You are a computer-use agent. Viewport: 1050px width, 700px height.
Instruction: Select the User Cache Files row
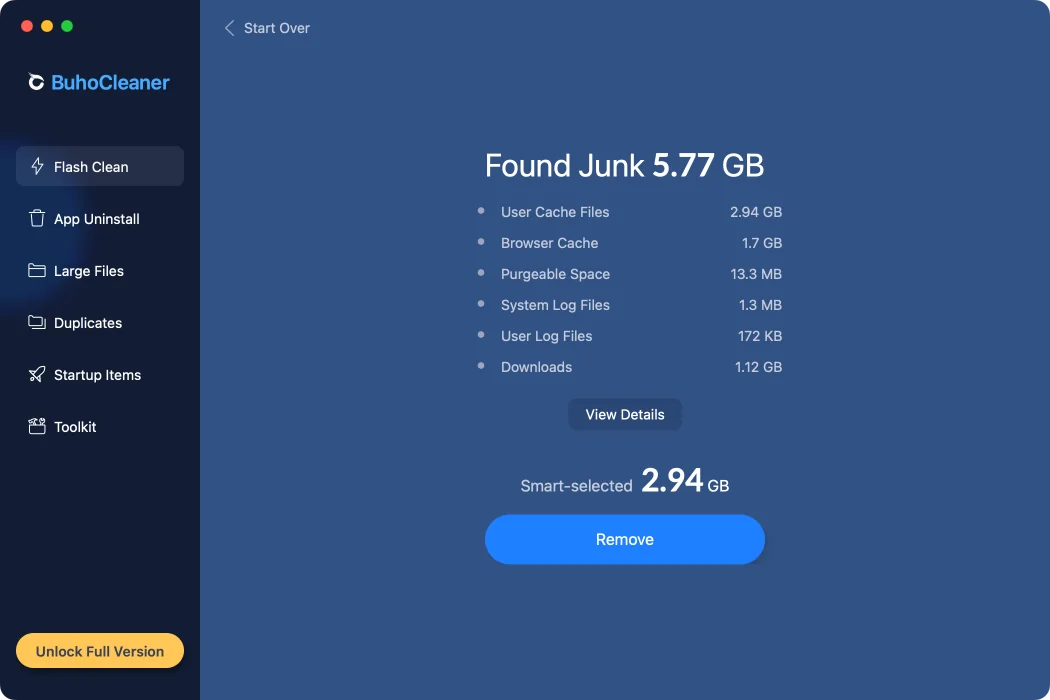(629, 212)
